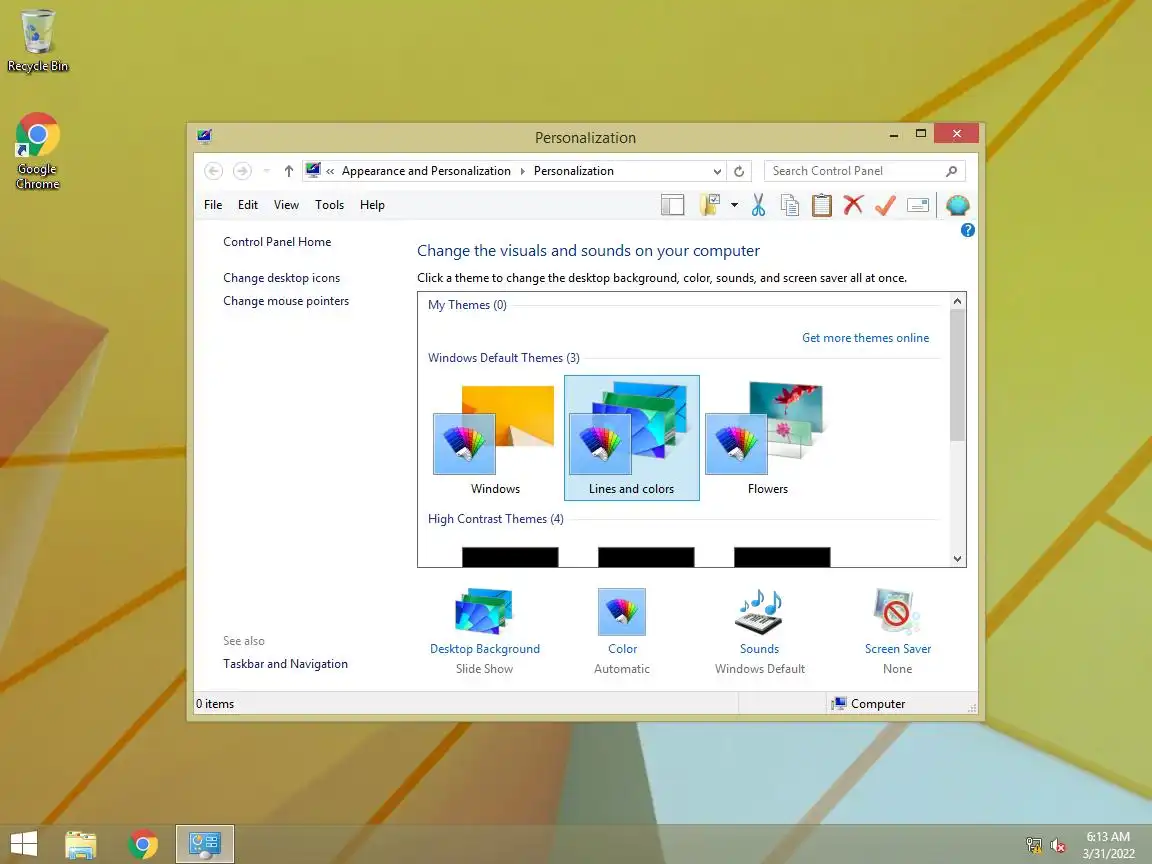Click the theme list scroll up arrow
1152x864 pixels.
click(x=957, y=301)
